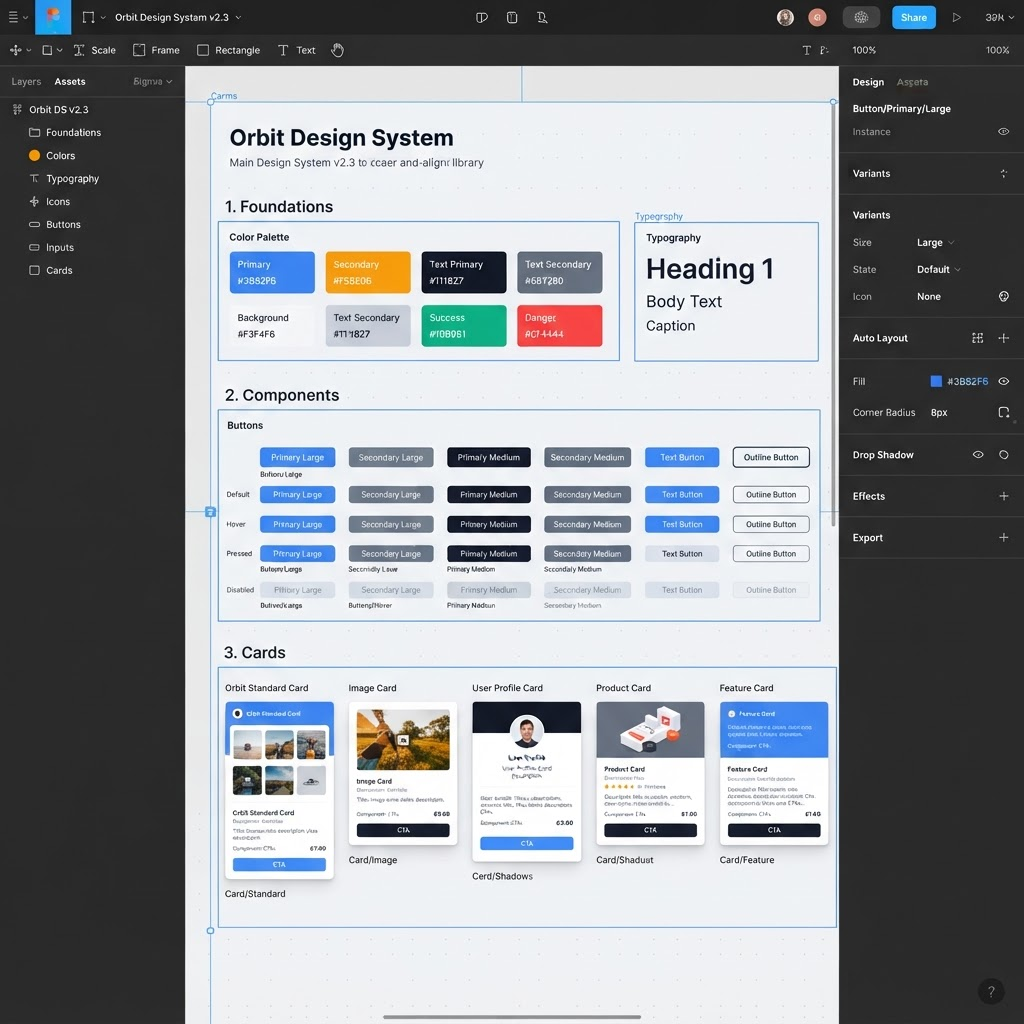Open the help question mark button

pyautogui.click(x=991, y=991)
